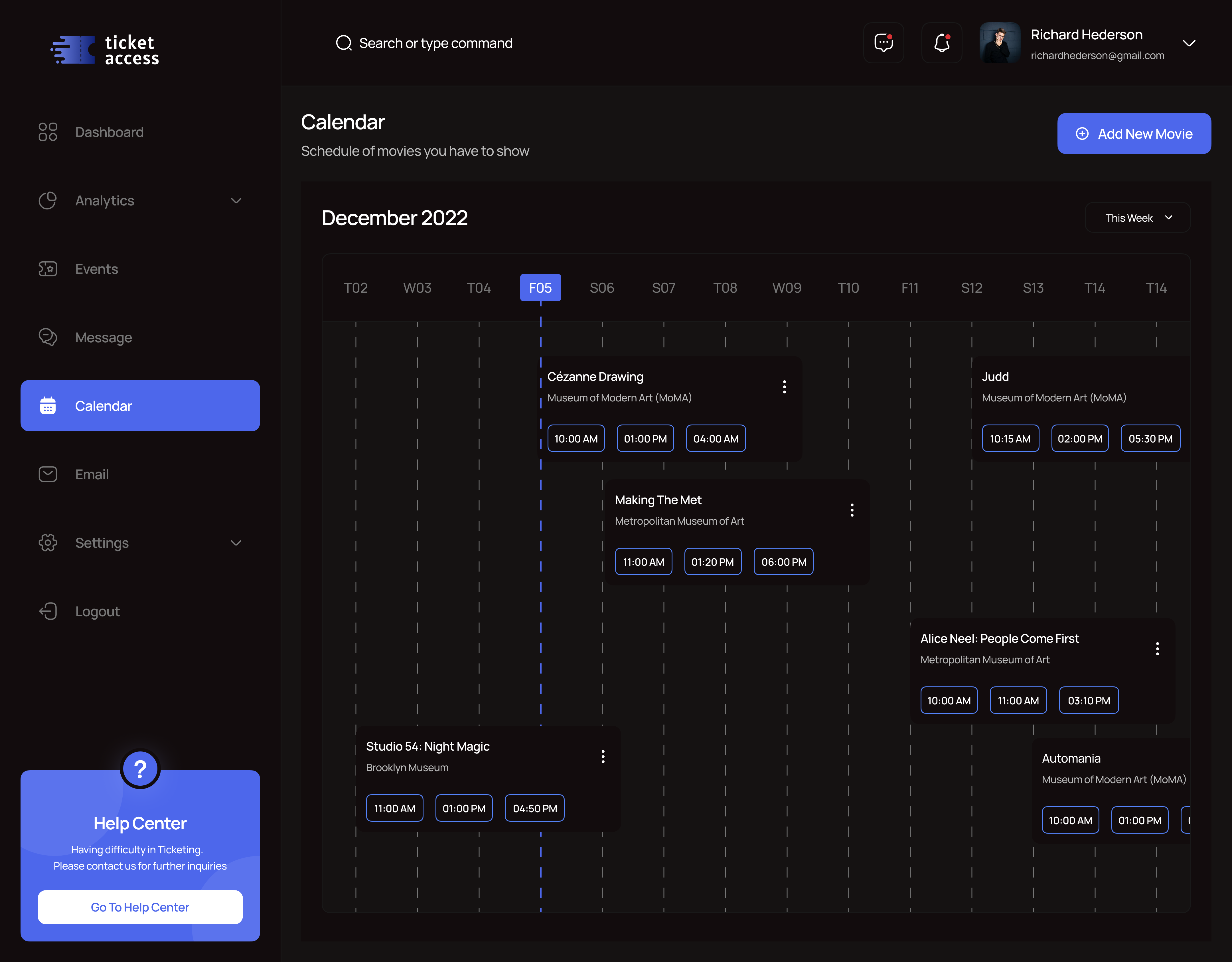This screenshot has height=962, width=1232.
Task: Select Making The Met 01:20 PM showtime
Action: [x=713, y=562]
